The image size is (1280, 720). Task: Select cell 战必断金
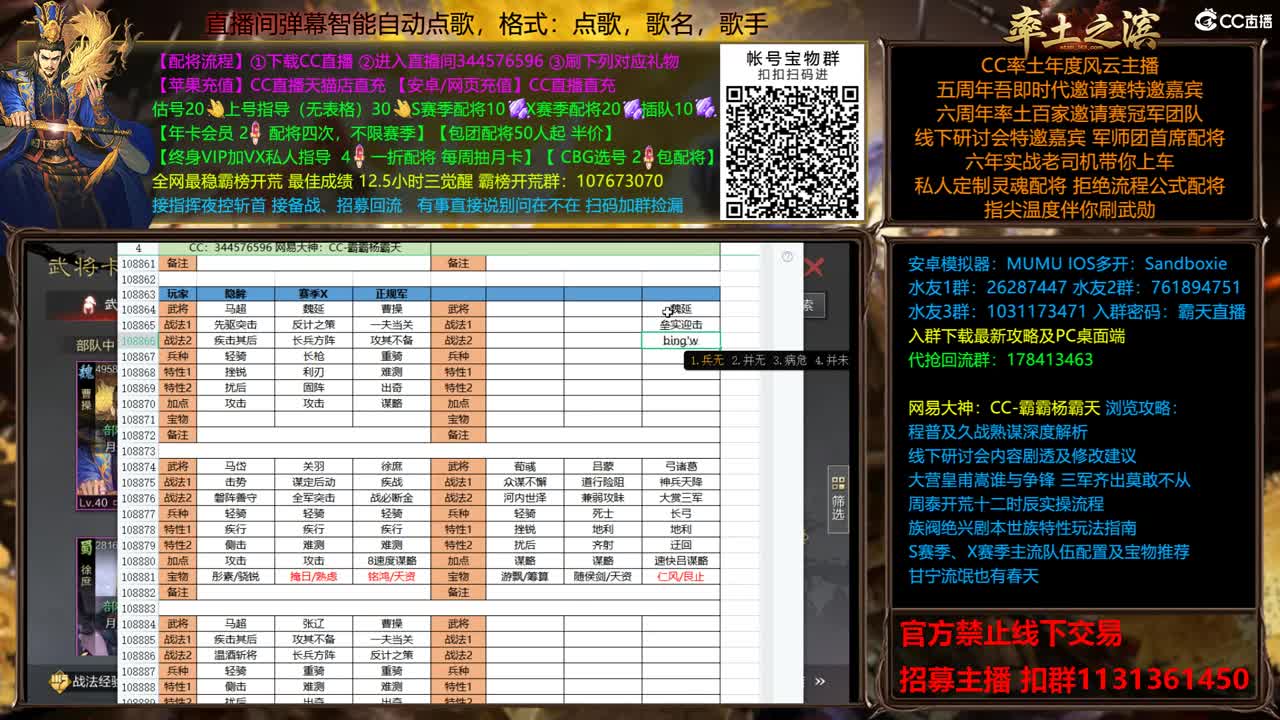[391, 498]
